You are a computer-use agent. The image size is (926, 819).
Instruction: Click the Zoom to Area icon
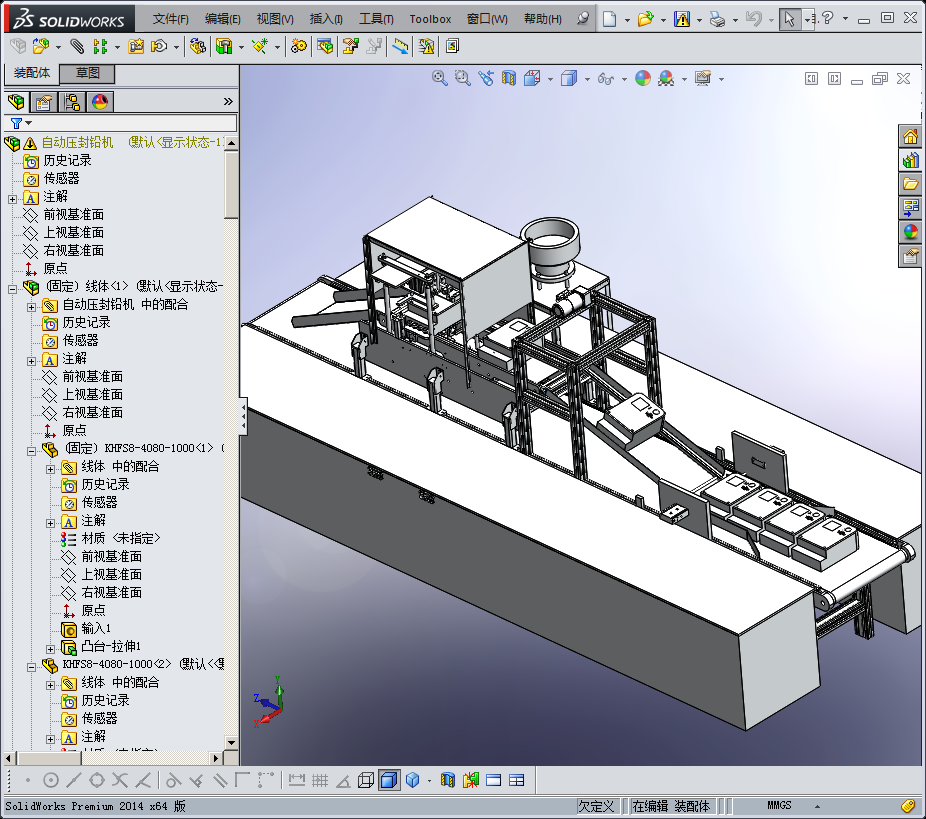pos(462,78)
